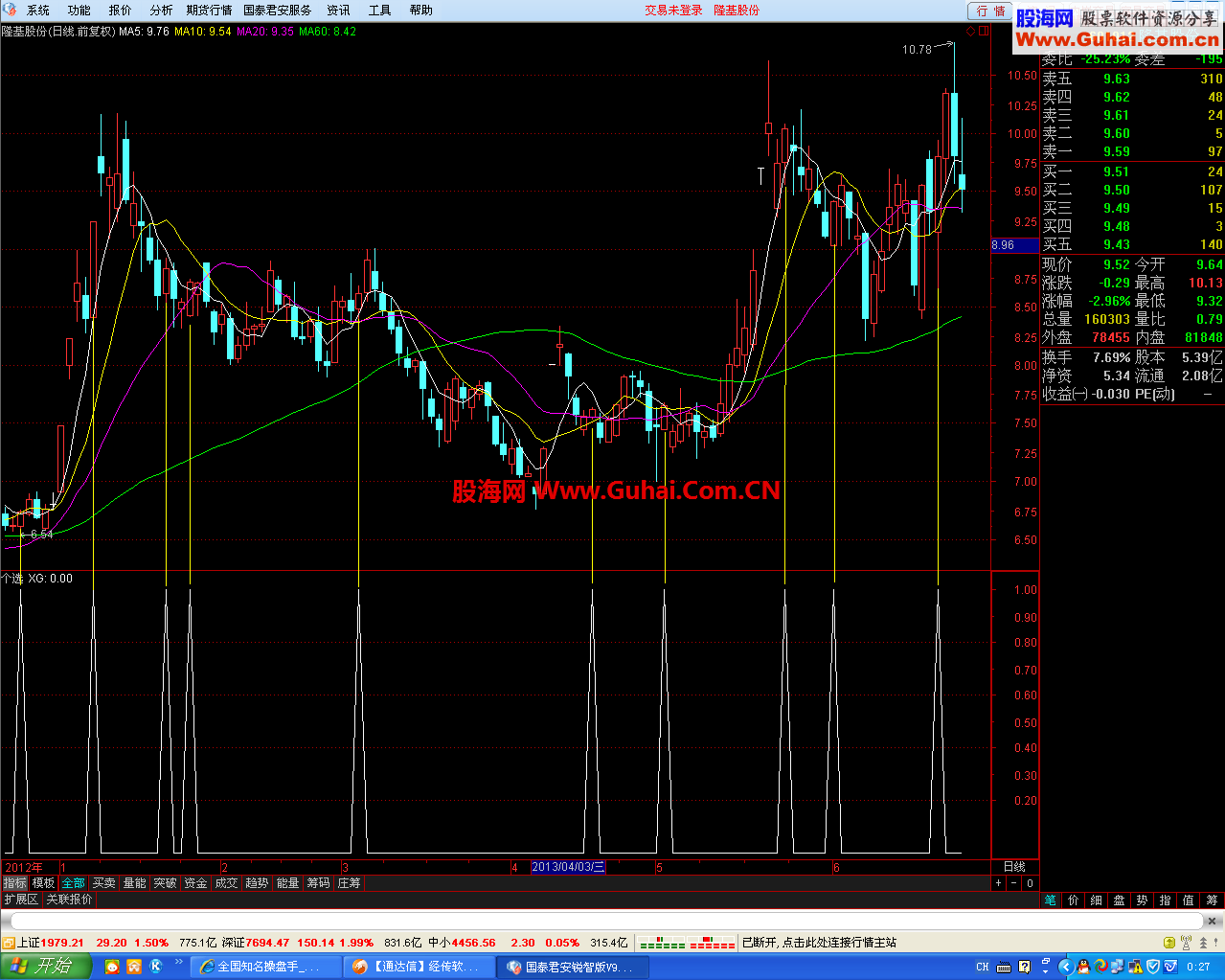This screenshot has width=1225, height=980.
Task: Select the 突破 indicator tab
Action: (x=166, y=882)
